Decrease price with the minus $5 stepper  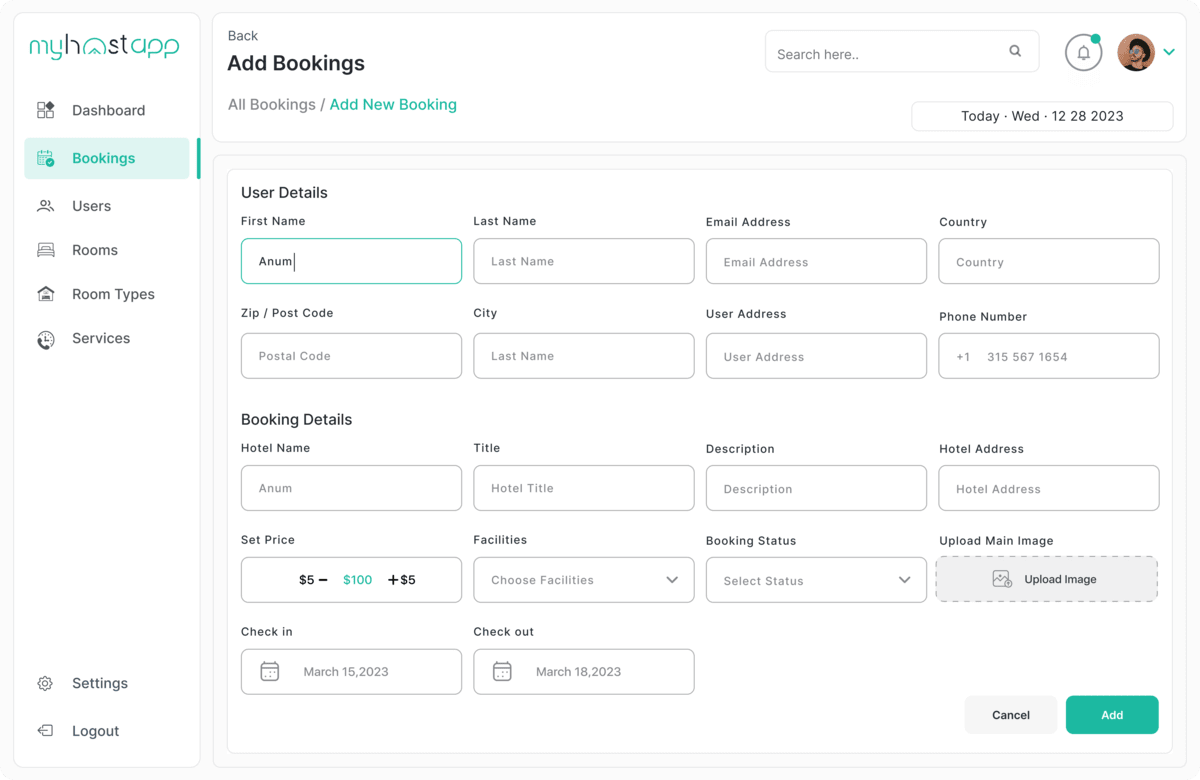tap(313, 580)
